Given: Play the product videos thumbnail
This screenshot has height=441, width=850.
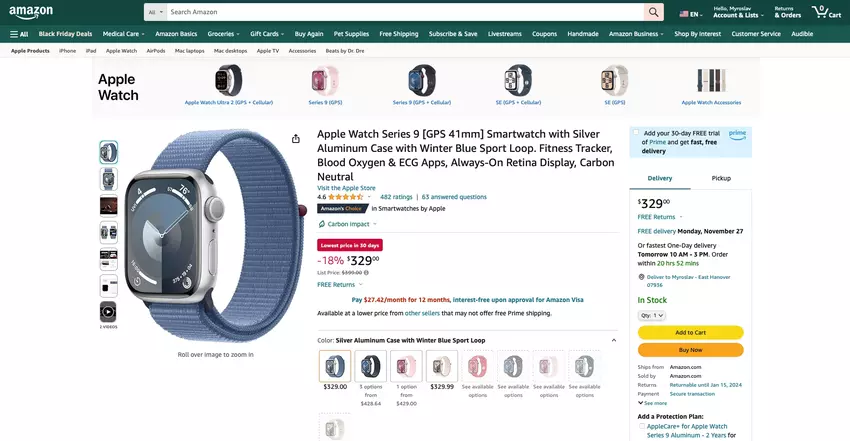Looking at the screenshot, I should (108, 312).
